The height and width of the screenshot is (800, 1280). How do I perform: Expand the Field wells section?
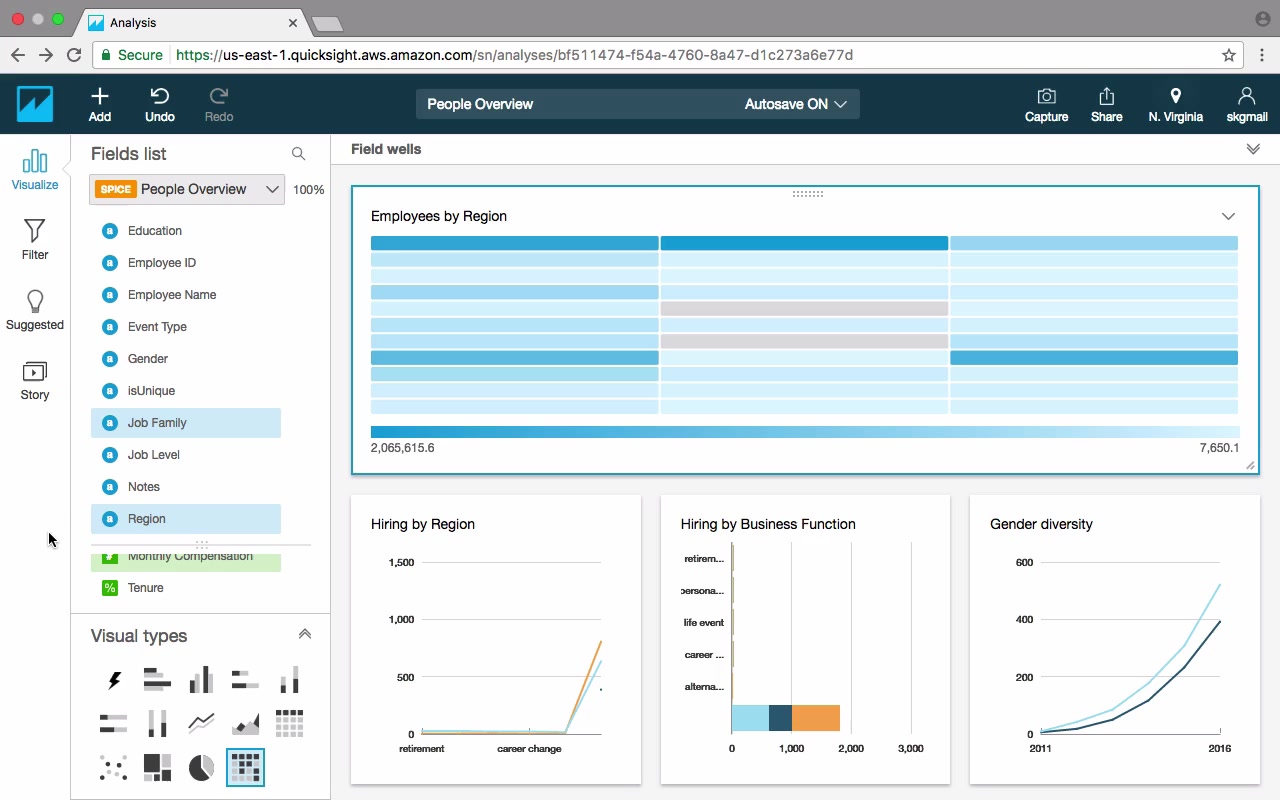[x=1253, y=149]
